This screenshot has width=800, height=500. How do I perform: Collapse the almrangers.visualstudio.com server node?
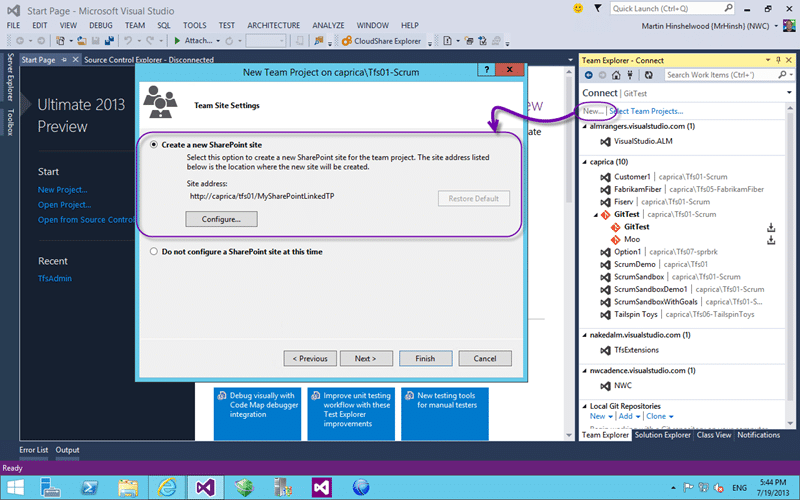[585, 127]
